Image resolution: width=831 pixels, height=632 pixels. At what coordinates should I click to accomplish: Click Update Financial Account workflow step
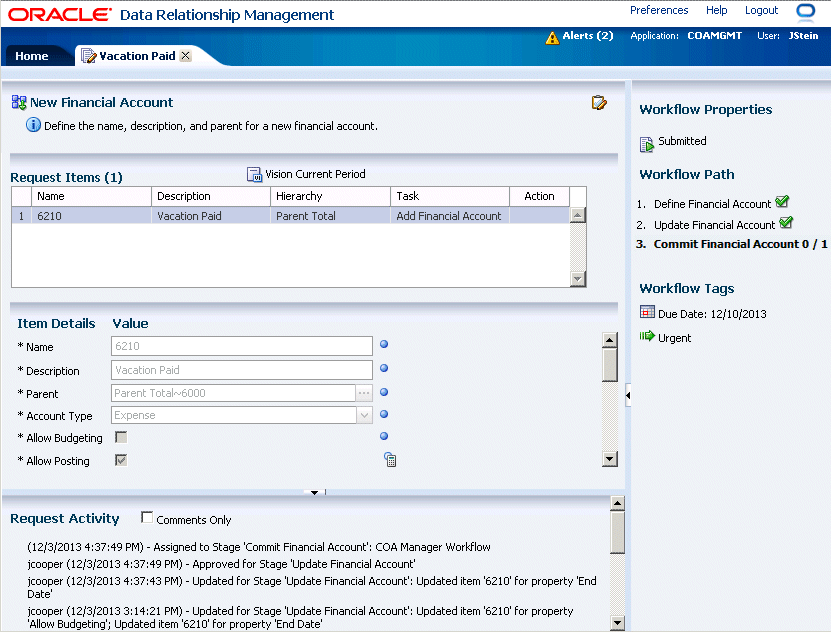pos(714,225)
